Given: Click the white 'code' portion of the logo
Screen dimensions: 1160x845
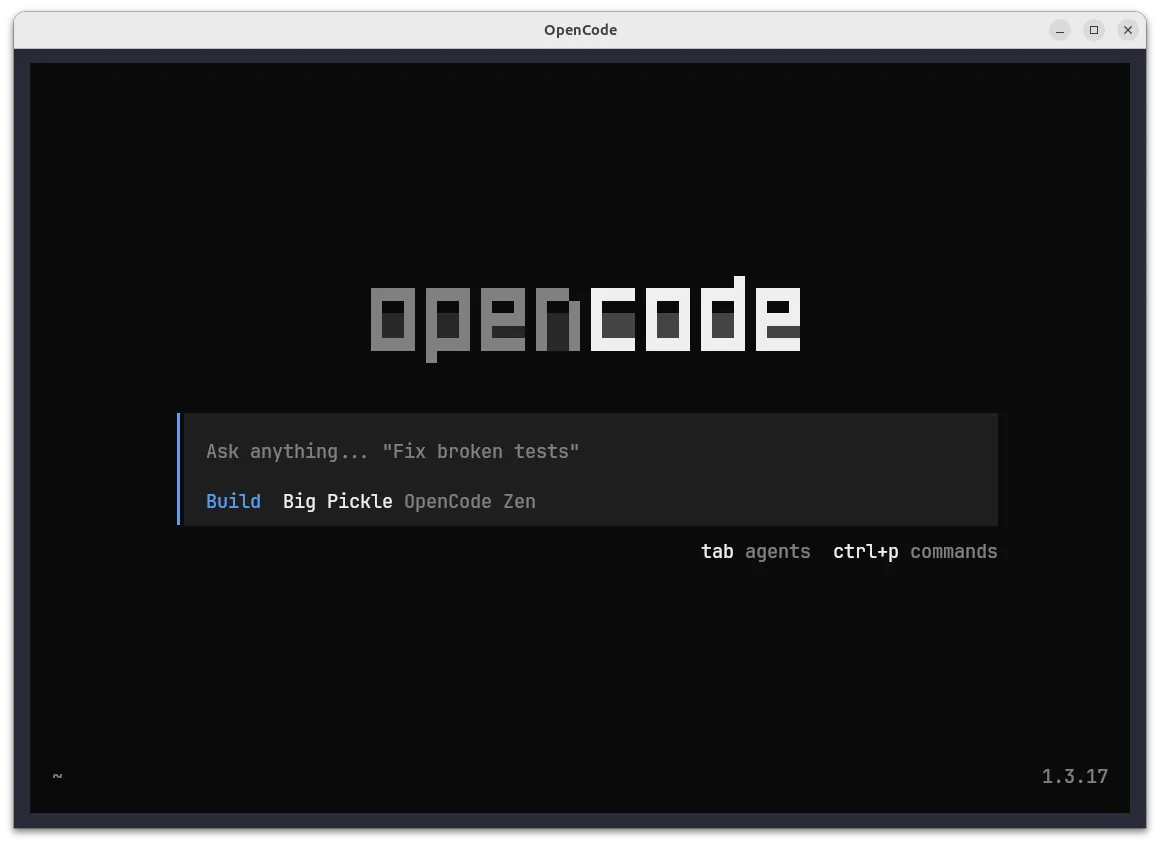Looking at the screenshot, I should pos(695,315).
